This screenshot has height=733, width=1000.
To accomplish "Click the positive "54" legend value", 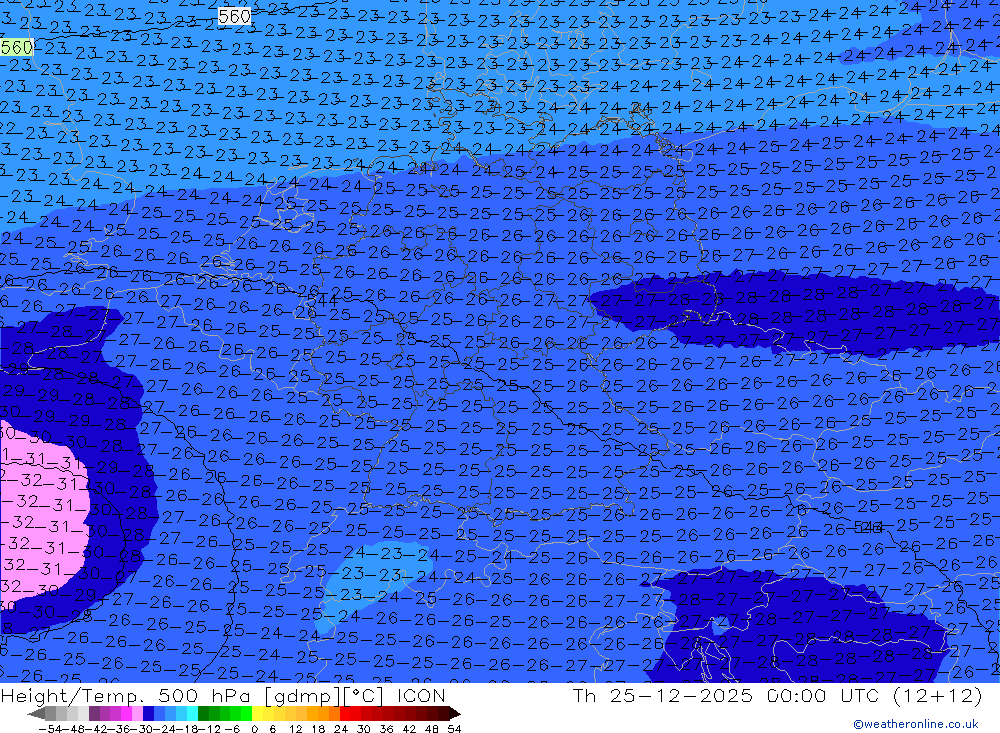I will [454, 729].
